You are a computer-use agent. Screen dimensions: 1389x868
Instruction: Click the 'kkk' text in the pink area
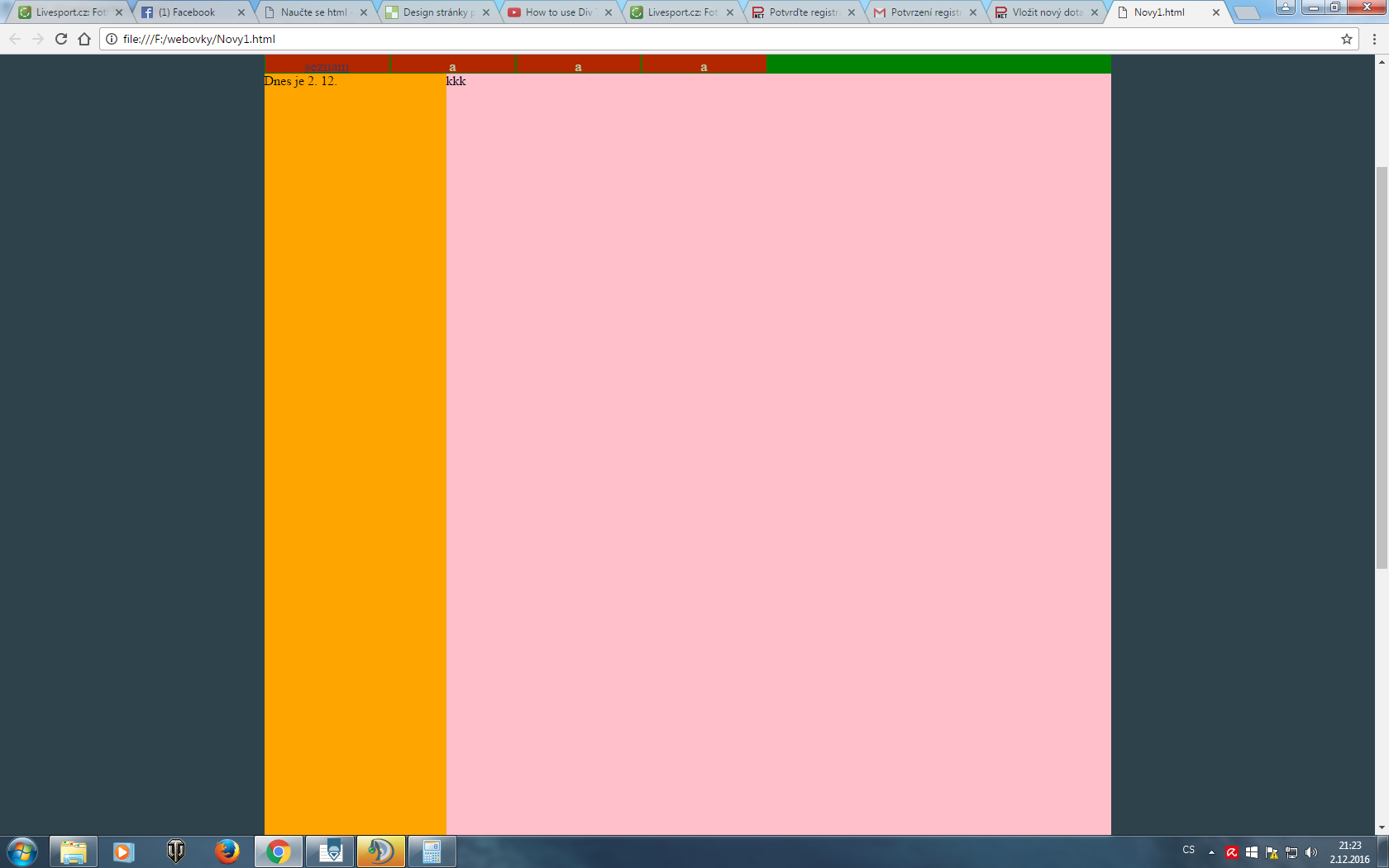point(456,81)
